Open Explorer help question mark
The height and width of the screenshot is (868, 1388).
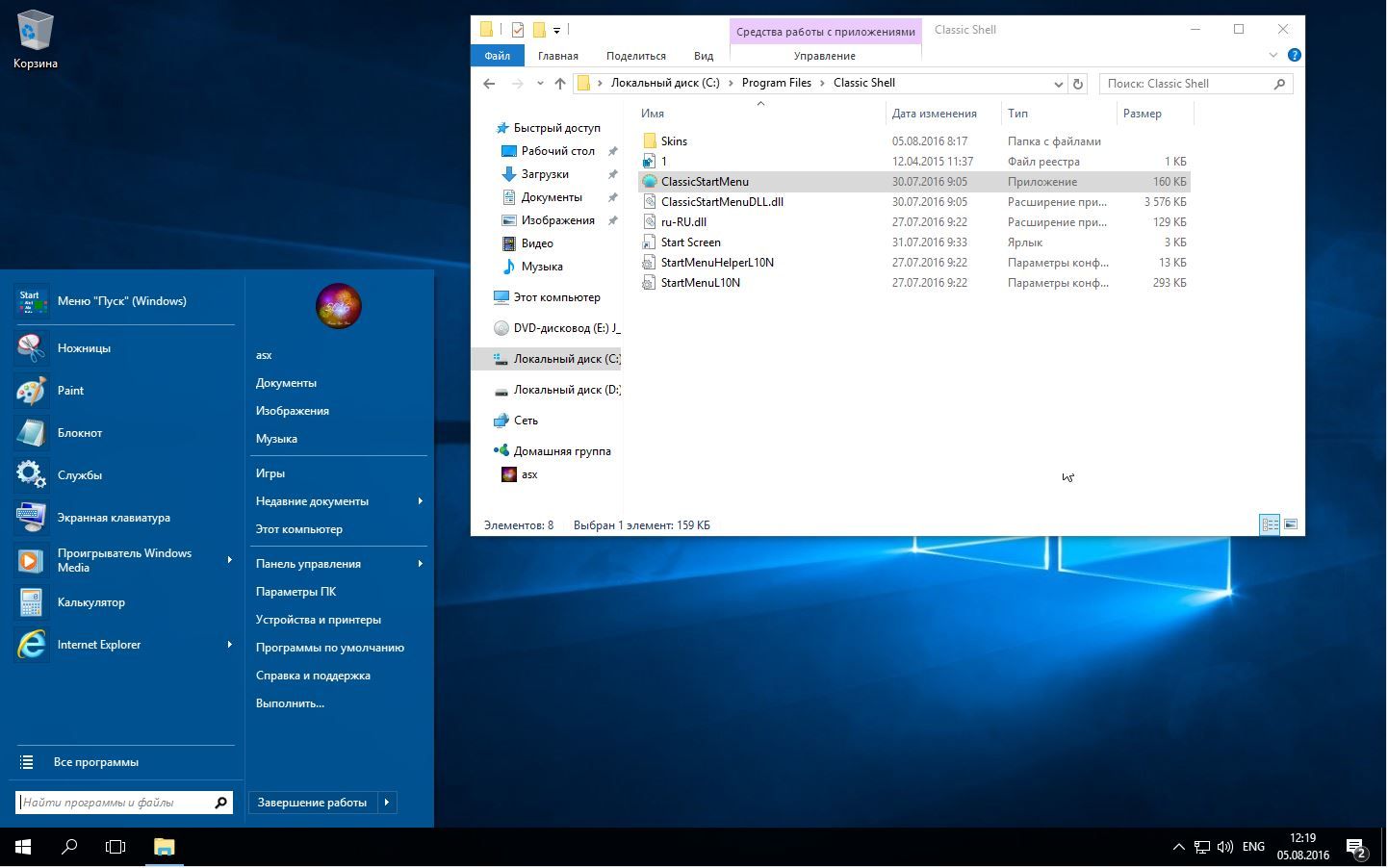1295,56
